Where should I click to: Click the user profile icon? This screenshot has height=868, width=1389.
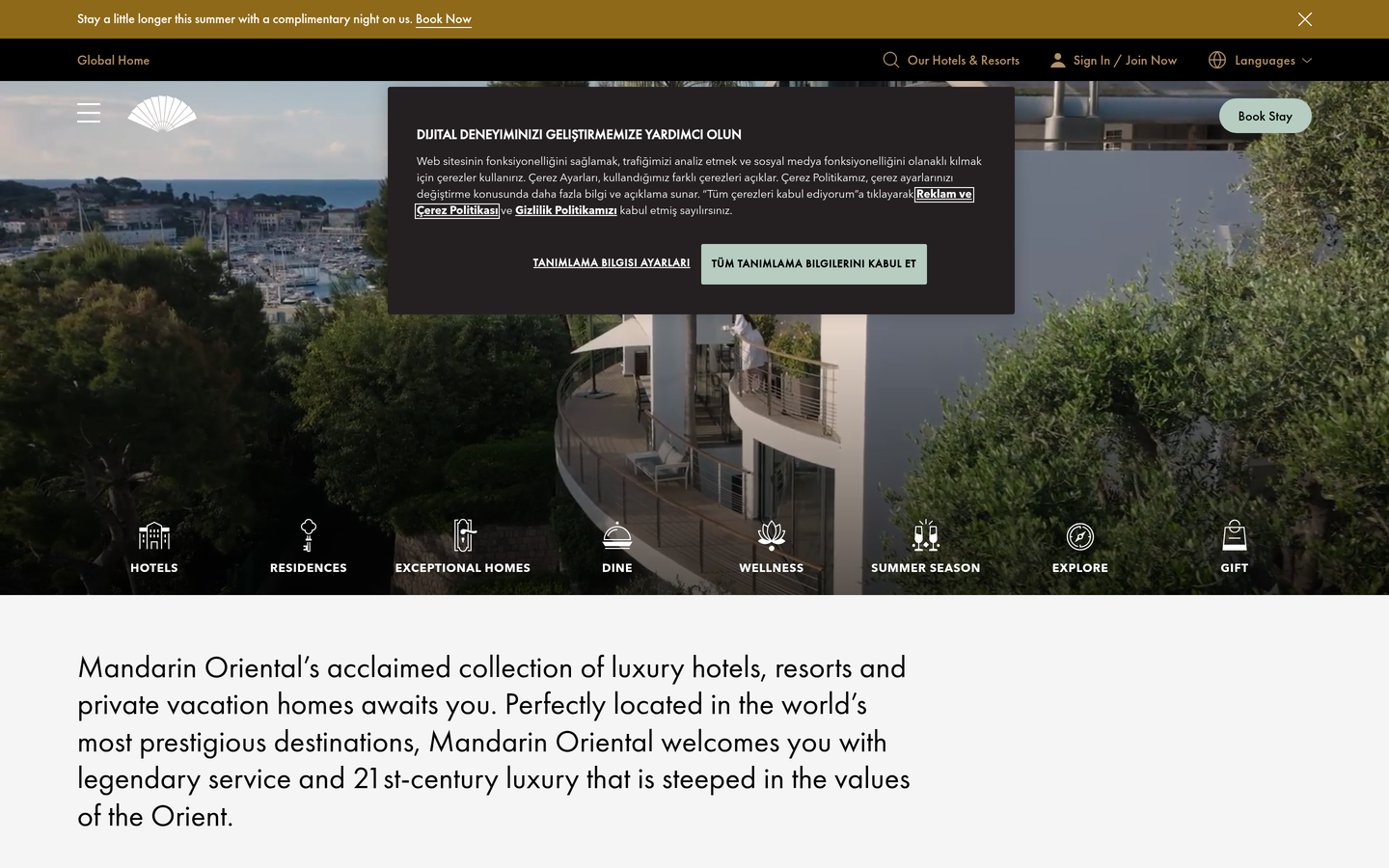1058,60
